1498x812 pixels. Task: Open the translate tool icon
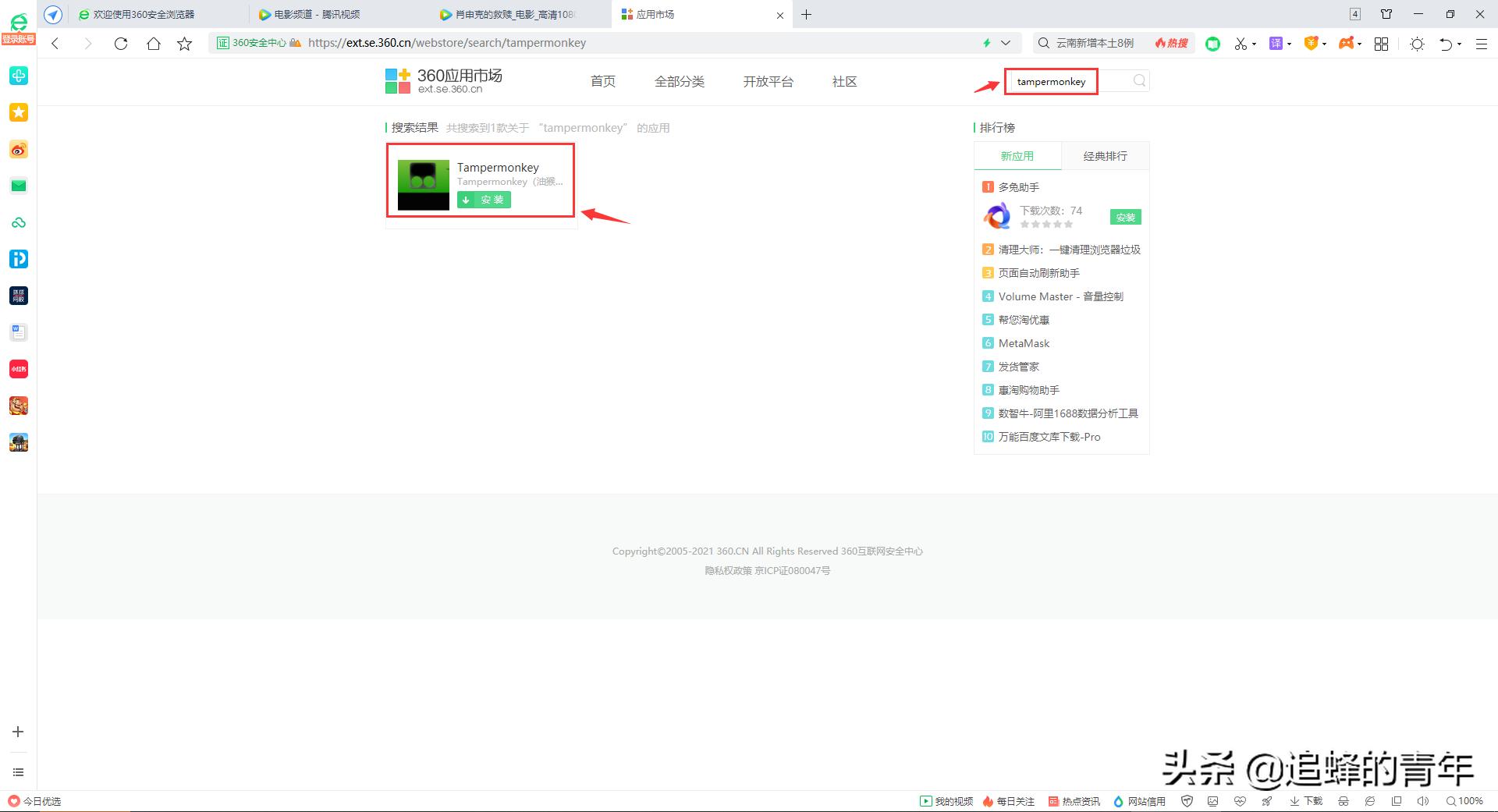click(x=1276, y=44)
